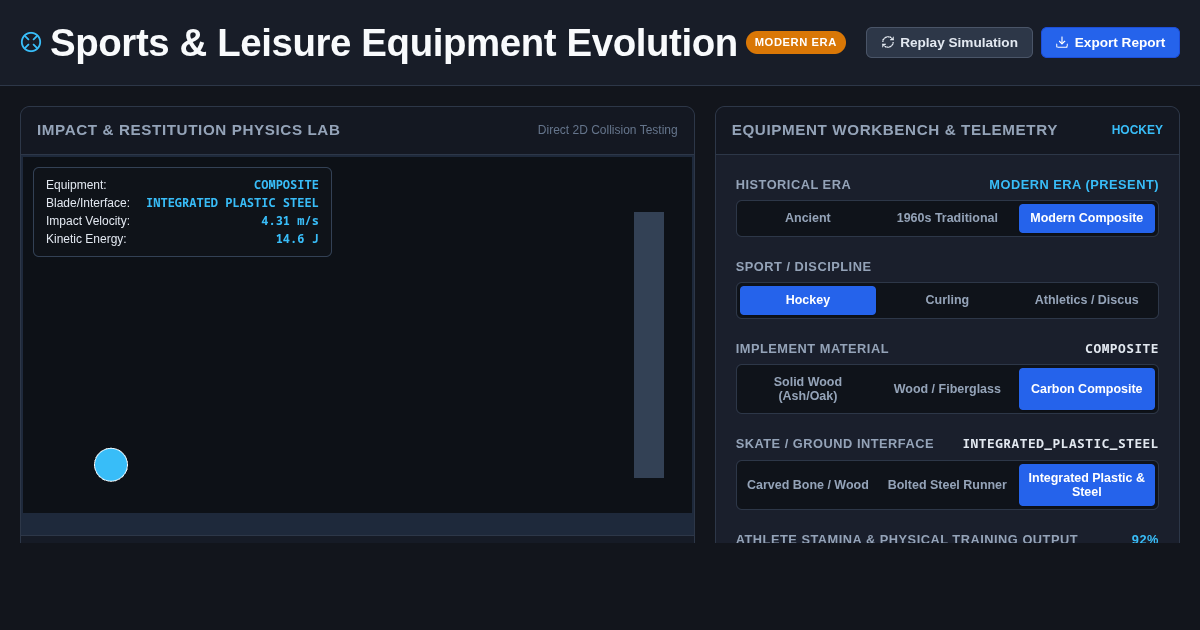Click the Implement Material COMPOSITE value
1200x630 pixels.
[1122, 349]
